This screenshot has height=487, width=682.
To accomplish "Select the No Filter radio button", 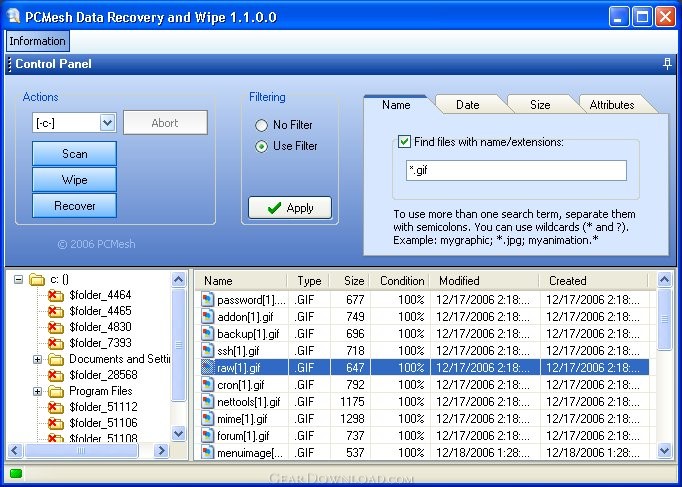I will coord(262,126).
